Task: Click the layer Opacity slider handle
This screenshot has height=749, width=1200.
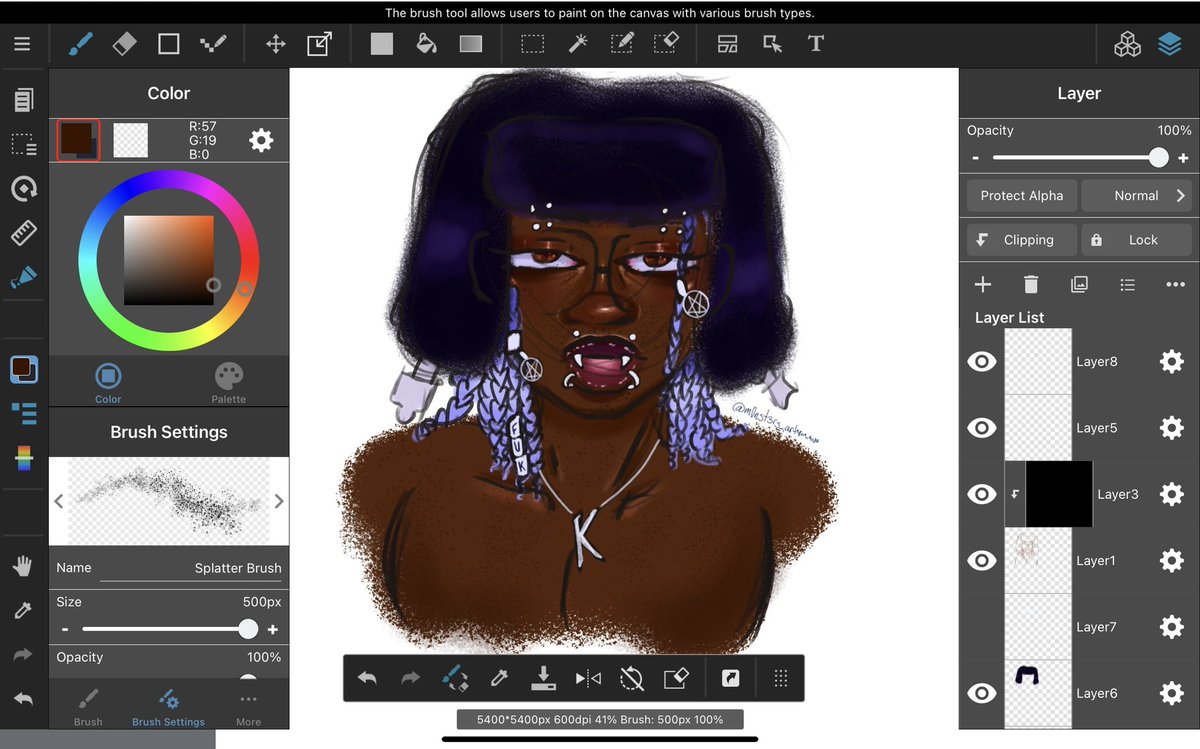Action: (1158, 157)
